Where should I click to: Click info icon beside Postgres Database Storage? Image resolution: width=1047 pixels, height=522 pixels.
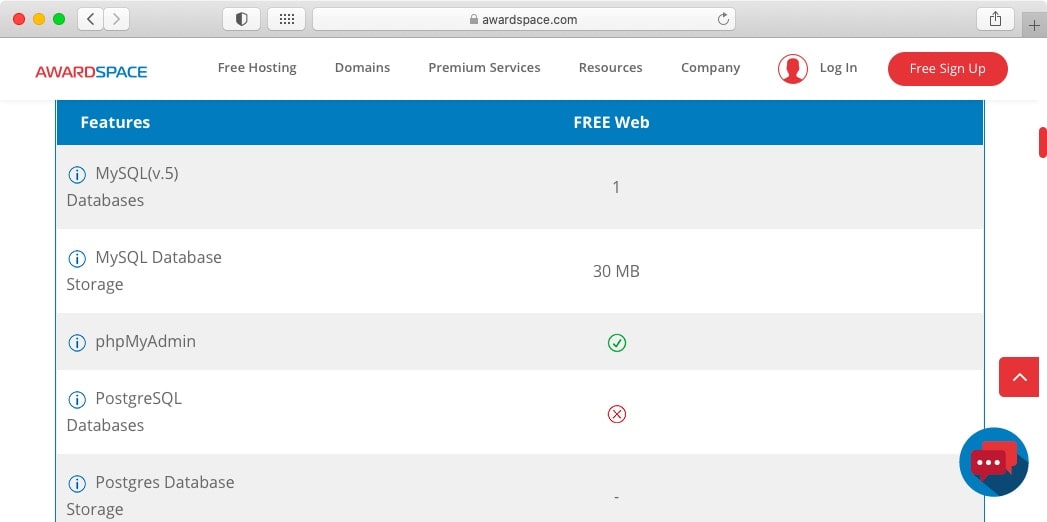pos(77,484)
